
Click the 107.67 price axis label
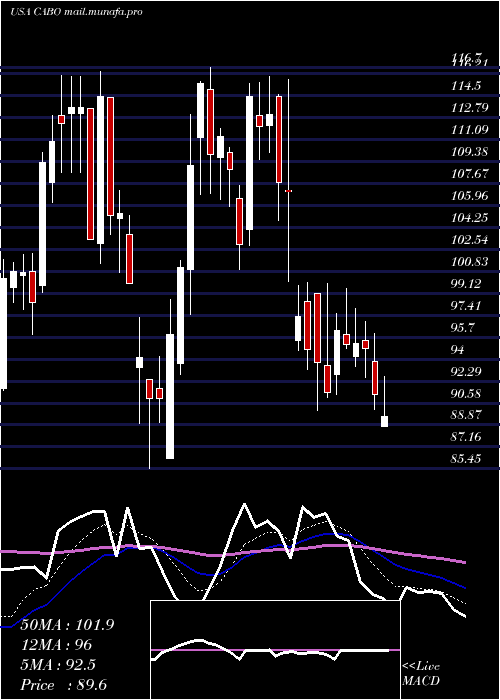[x=469, y=174]
